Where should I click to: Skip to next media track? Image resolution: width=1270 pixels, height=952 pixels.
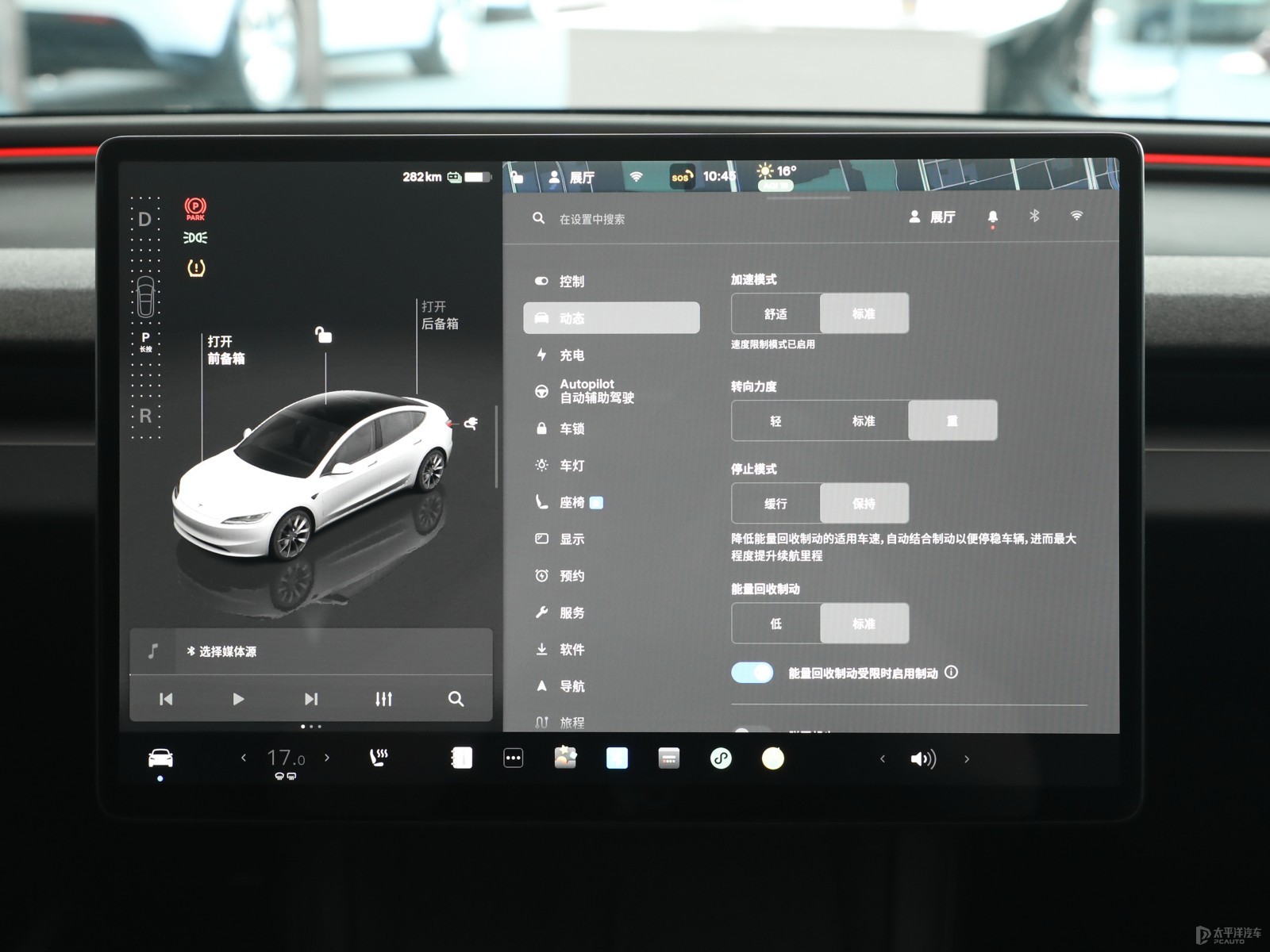(x=311, y=699)
